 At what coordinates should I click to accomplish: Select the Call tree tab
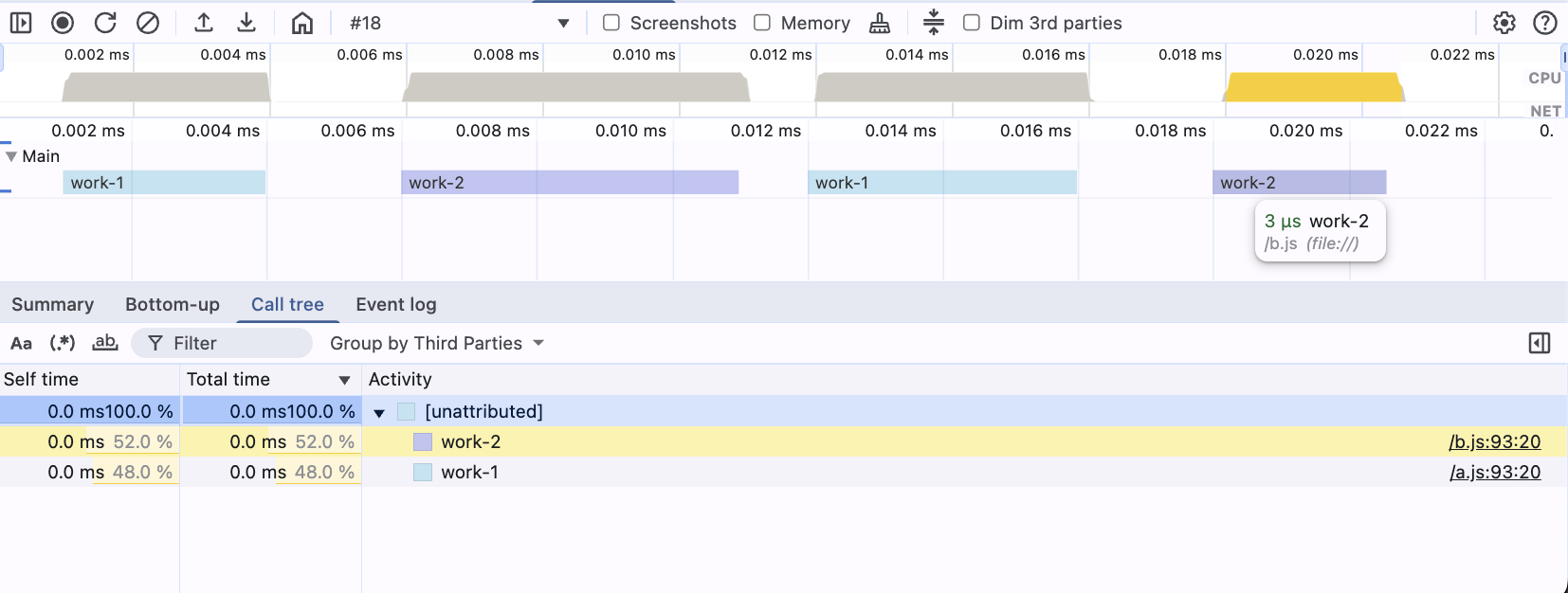tap(287, 304)
